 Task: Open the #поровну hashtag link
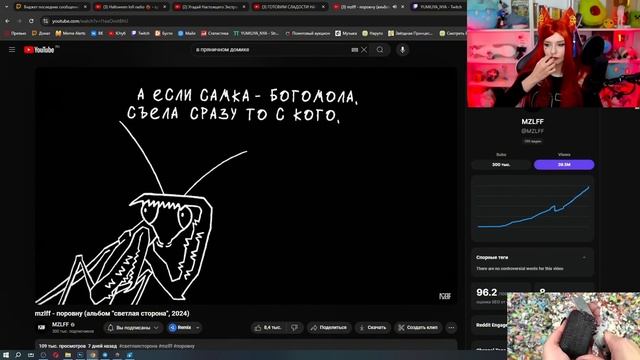coord(184,346)
